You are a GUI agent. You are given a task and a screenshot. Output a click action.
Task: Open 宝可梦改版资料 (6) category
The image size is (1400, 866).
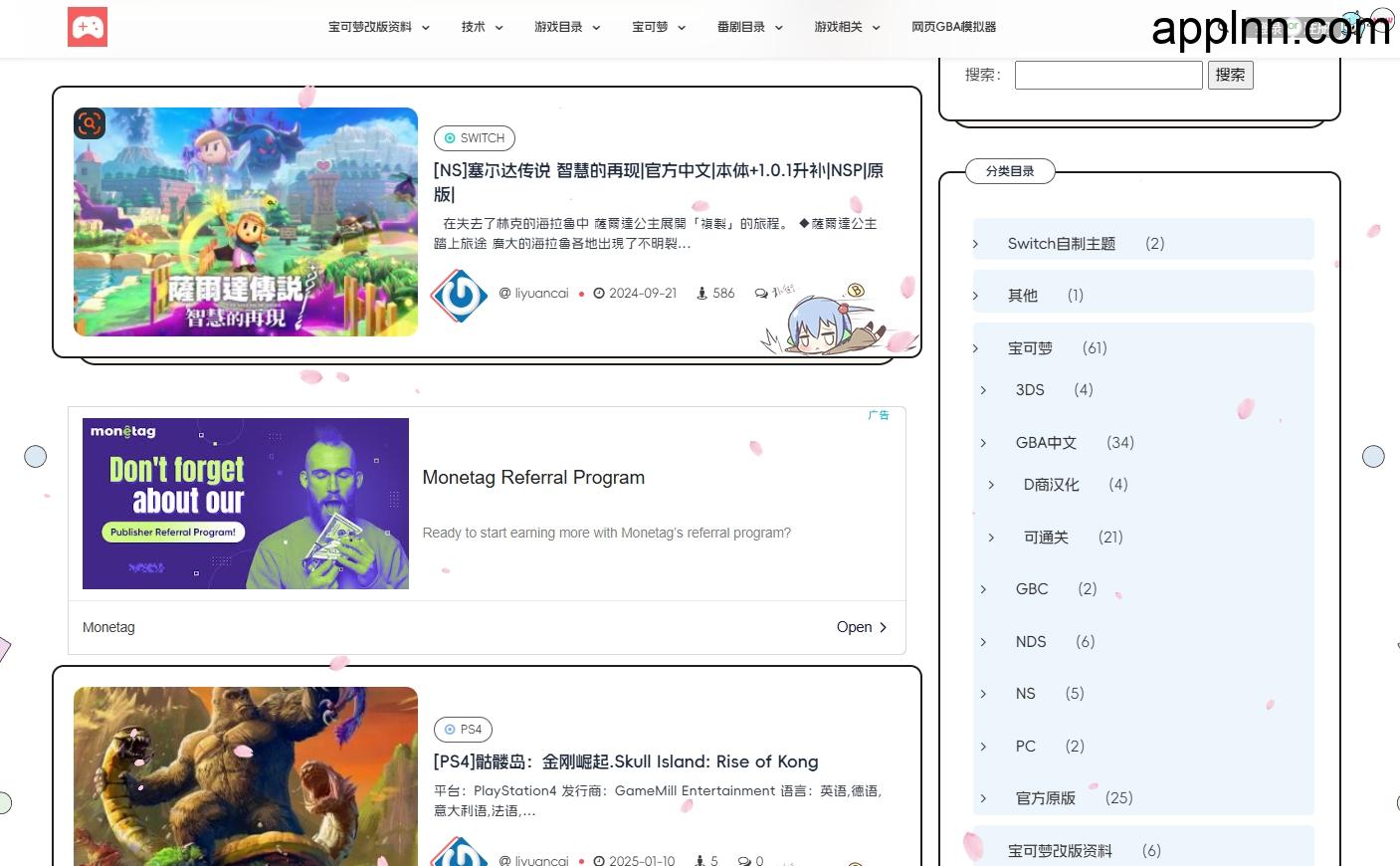[x=1060, y=851]
